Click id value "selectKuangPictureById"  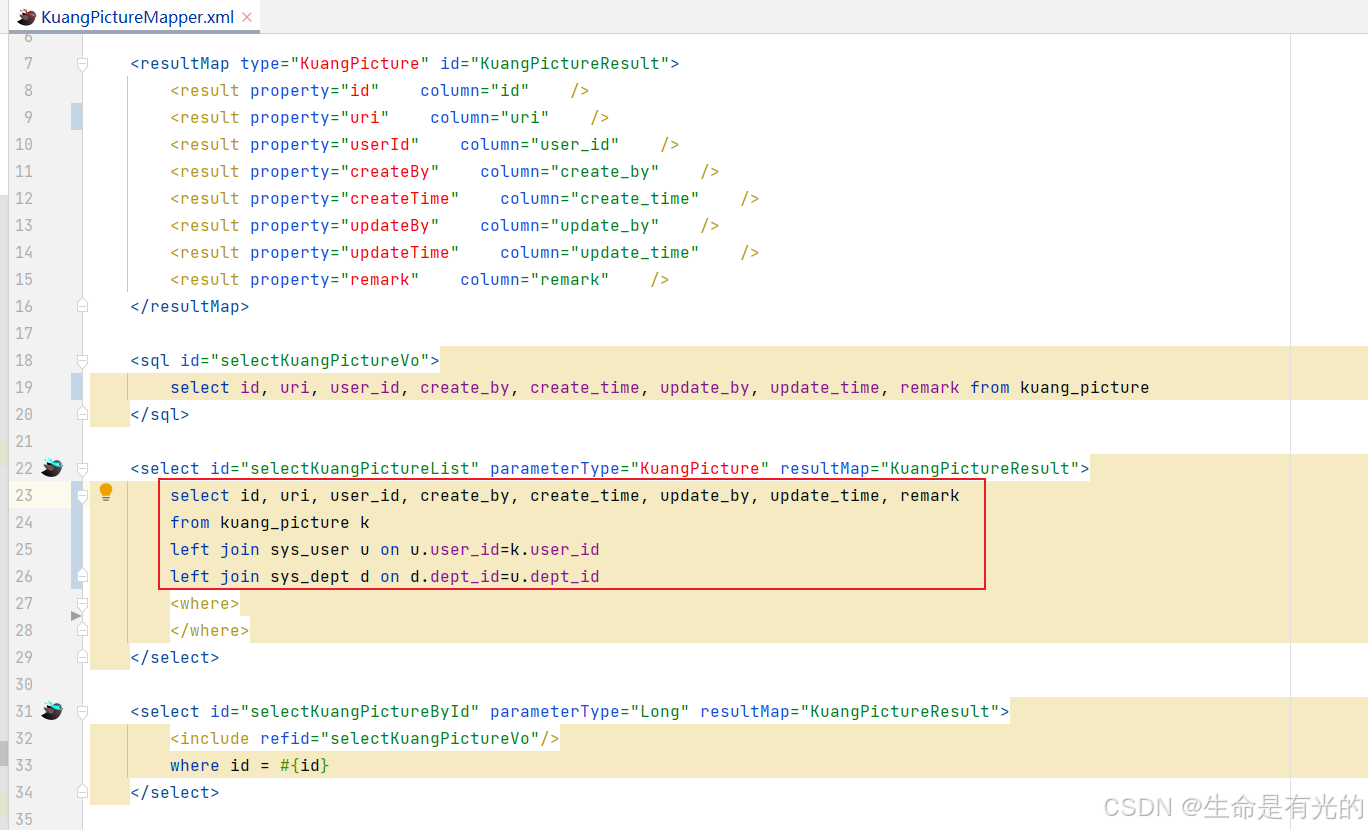(x=359, y=711)
